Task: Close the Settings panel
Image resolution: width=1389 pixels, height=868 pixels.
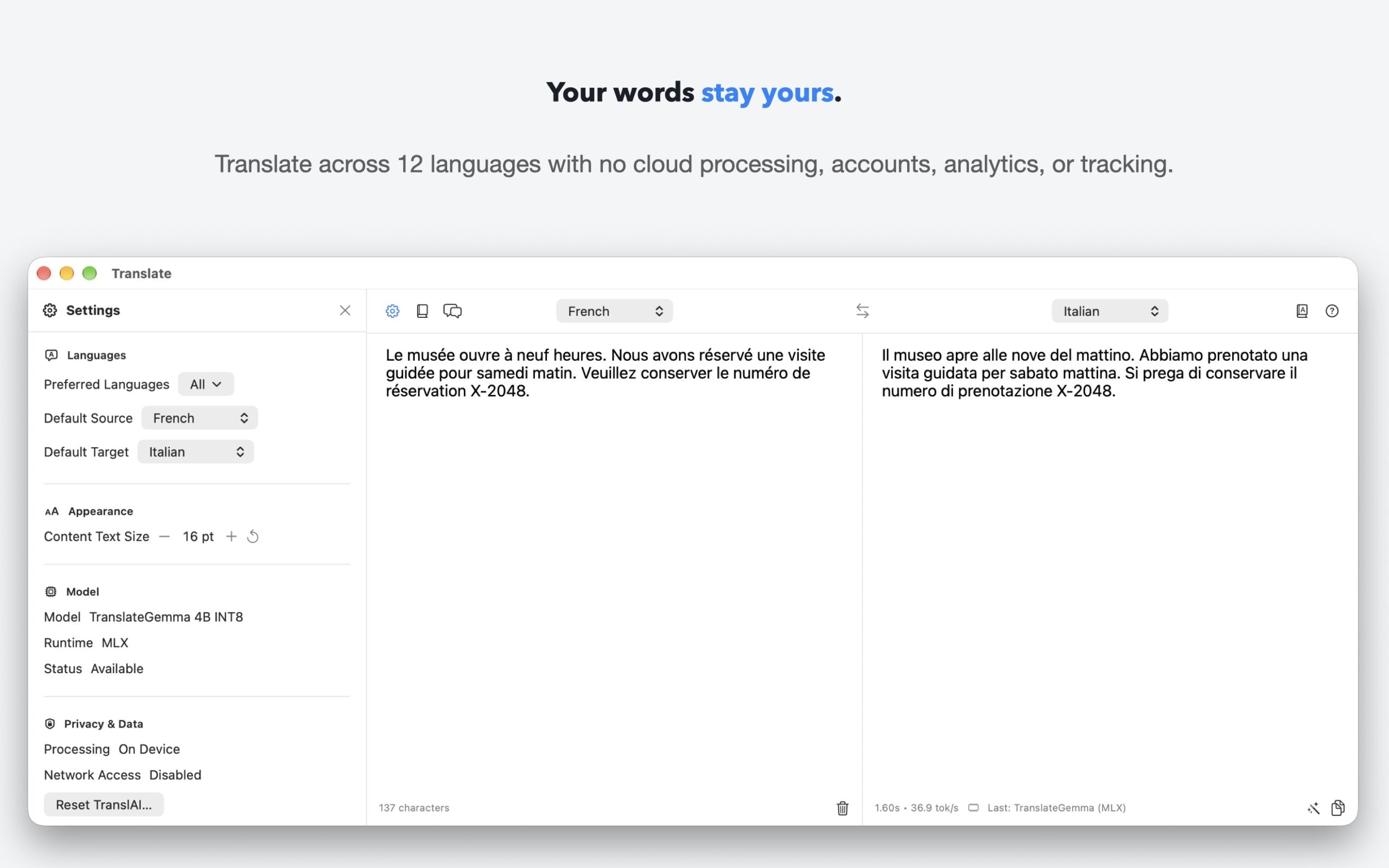Action: 345,310
